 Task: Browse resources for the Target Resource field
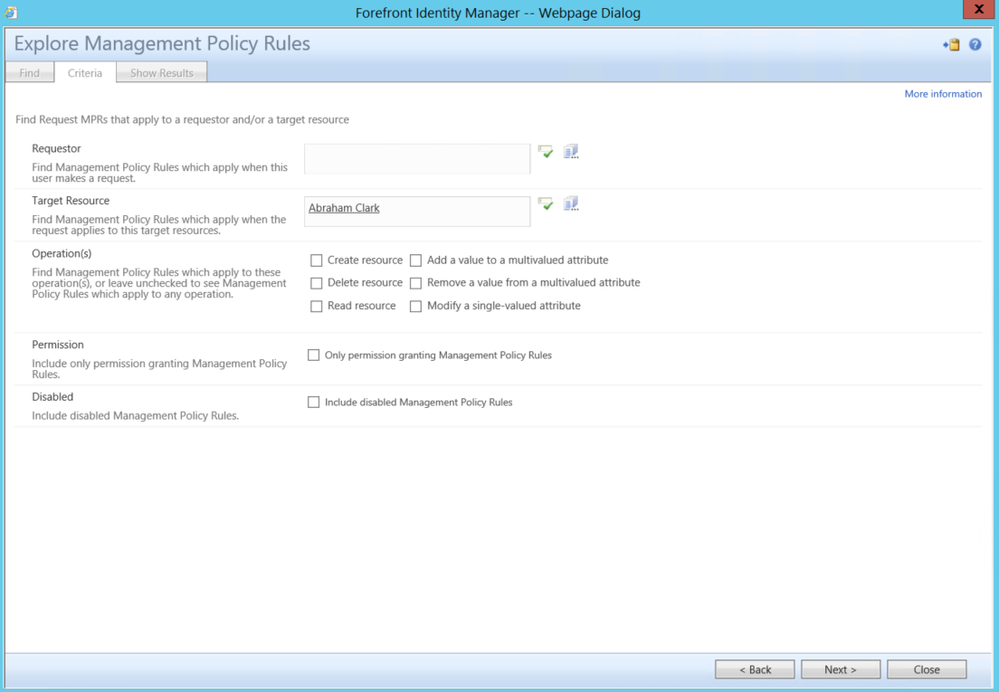(571, 204)
